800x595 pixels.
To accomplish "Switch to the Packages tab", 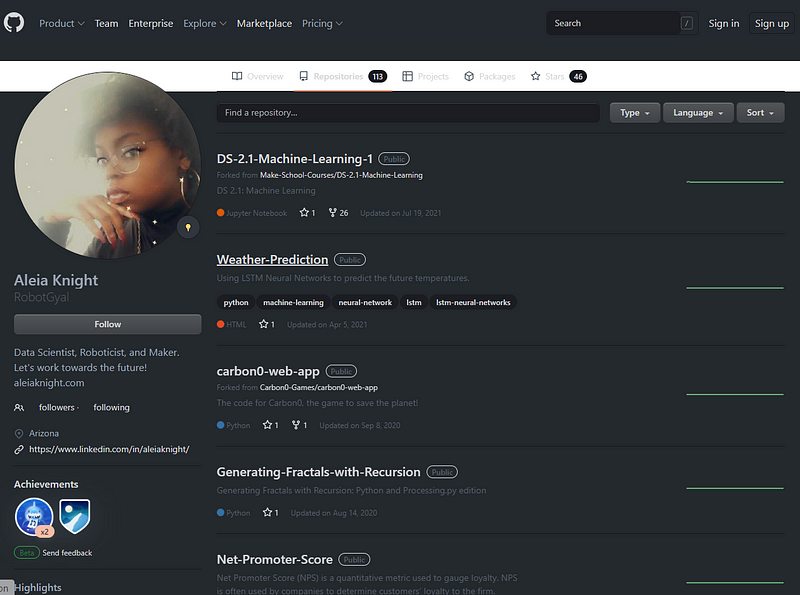I will pyautogui.click(x=490, y=77).
